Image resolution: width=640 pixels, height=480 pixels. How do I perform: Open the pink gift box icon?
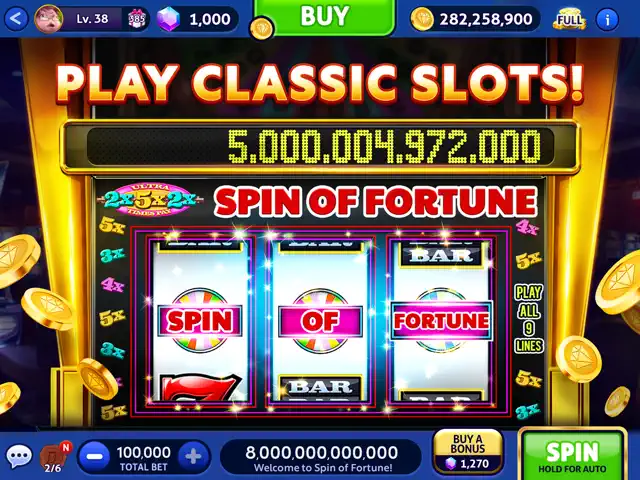136,19
